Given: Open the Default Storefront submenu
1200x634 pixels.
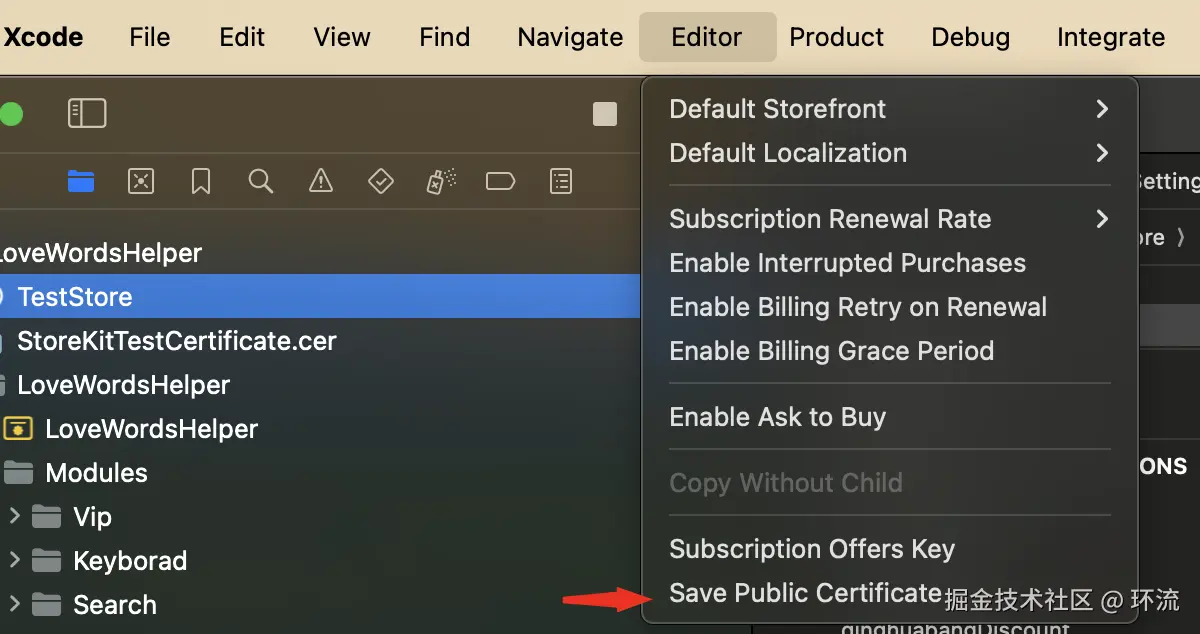Looking at the screenshot, I should (x=890, y=109).
